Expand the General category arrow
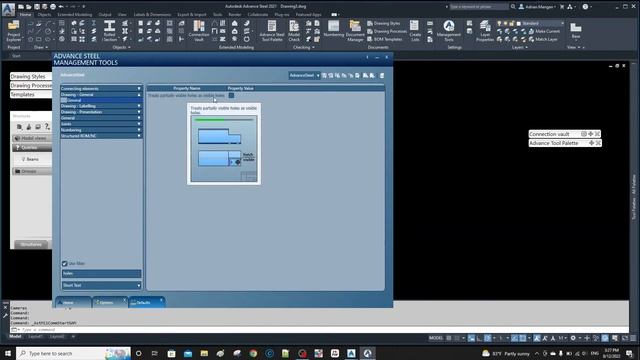Viewport: 640px width, 360px height. pos(139,118)
